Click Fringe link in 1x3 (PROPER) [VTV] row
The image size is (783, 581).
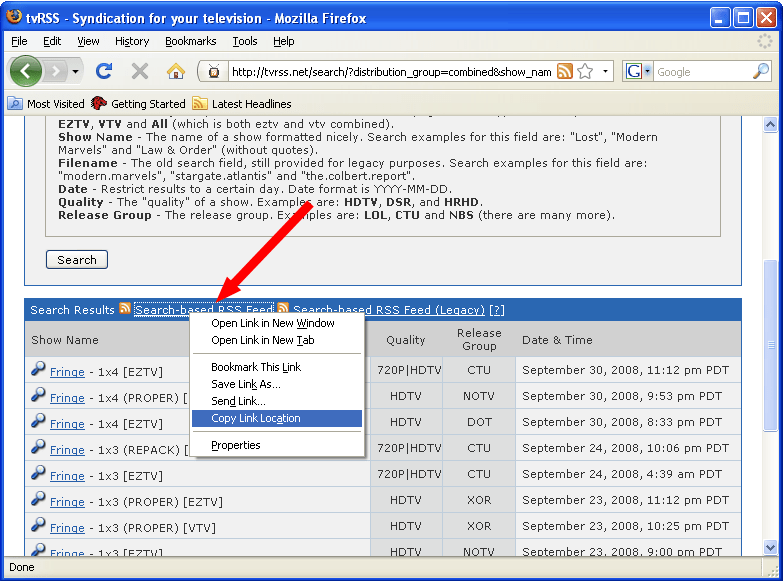click(67, 528)
